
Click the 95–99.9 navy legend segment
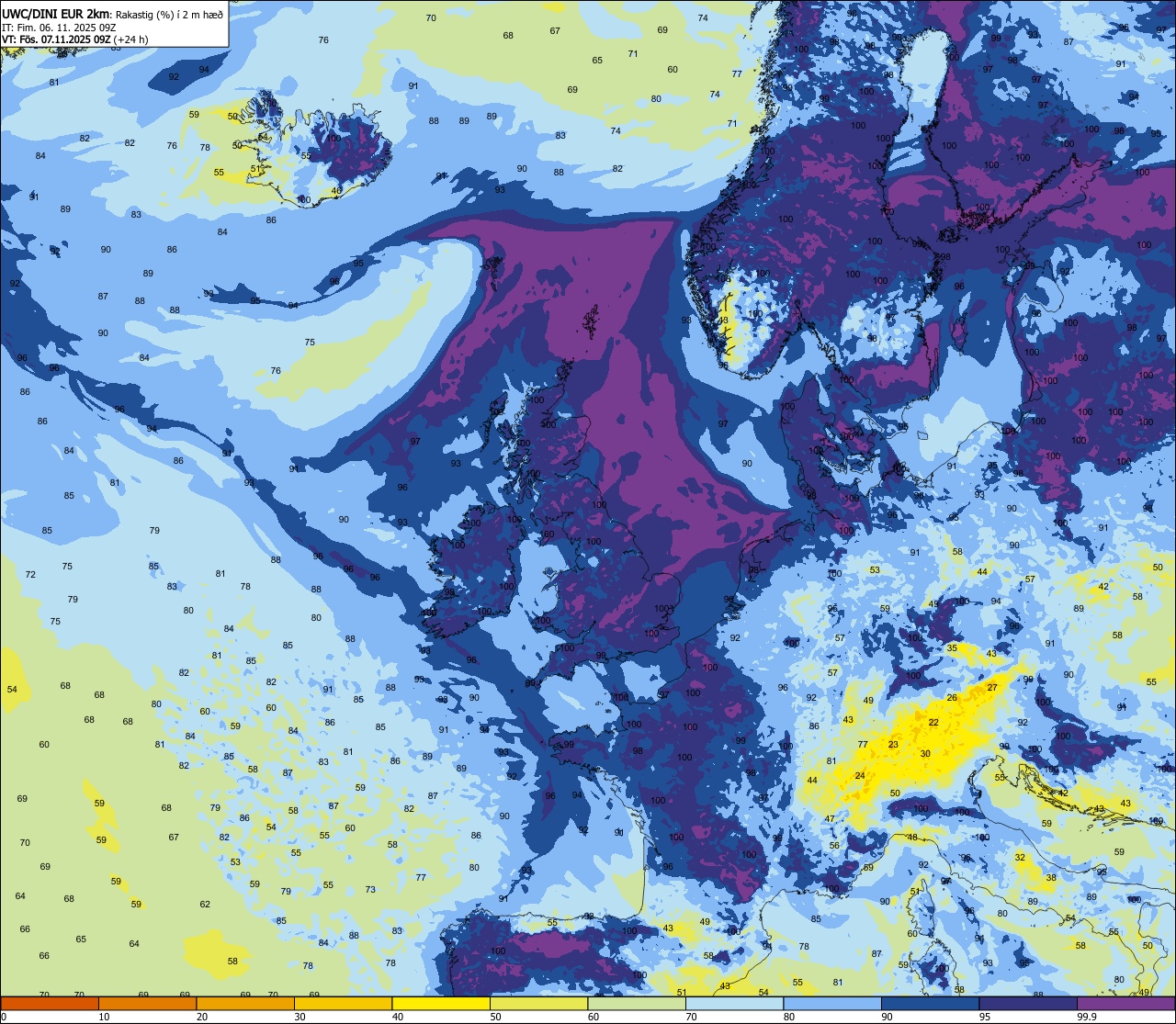click(x=1028, y=1003)
